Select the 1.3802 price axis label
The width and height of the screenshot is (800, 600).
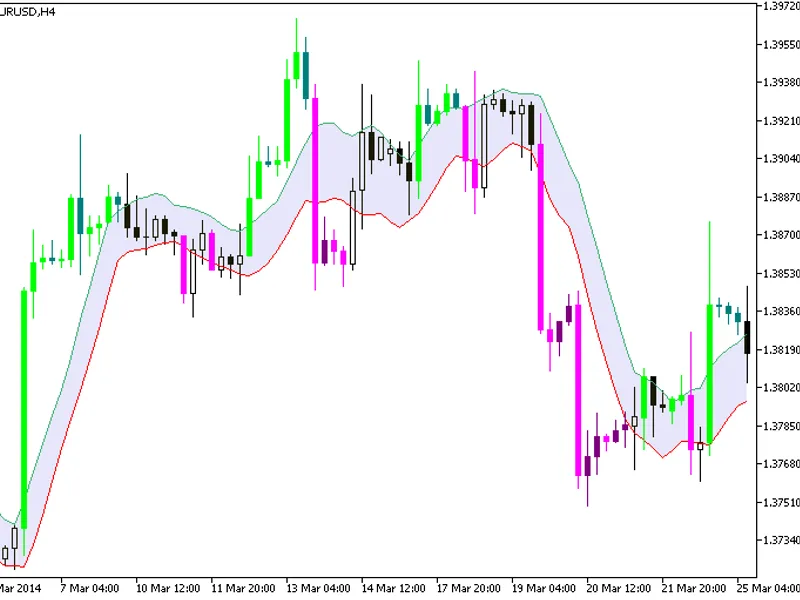pyautogui.click(x=781, y=388)
